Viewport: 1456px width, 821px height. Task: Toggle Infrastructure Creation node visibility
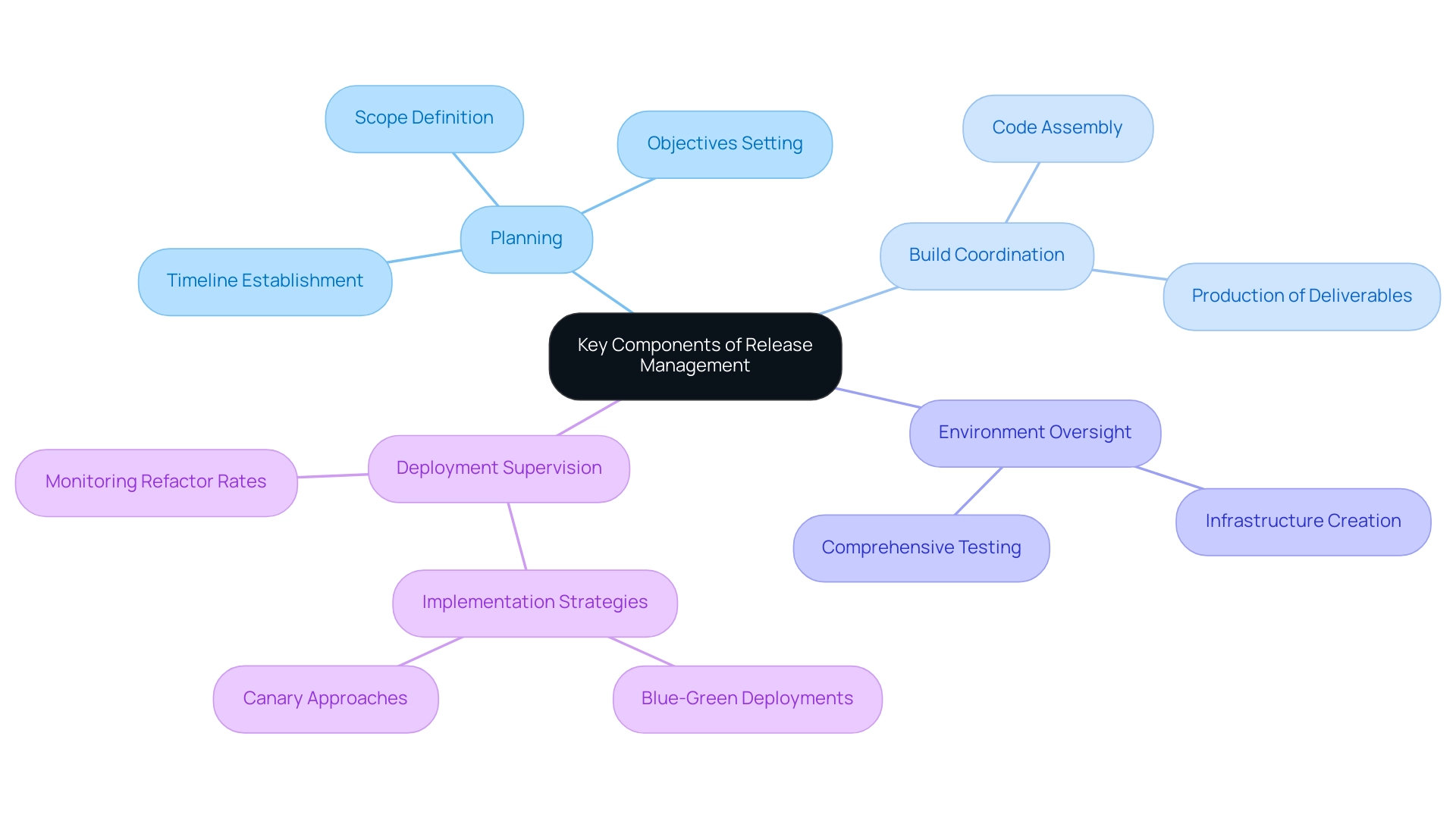tap(1290, 520)
